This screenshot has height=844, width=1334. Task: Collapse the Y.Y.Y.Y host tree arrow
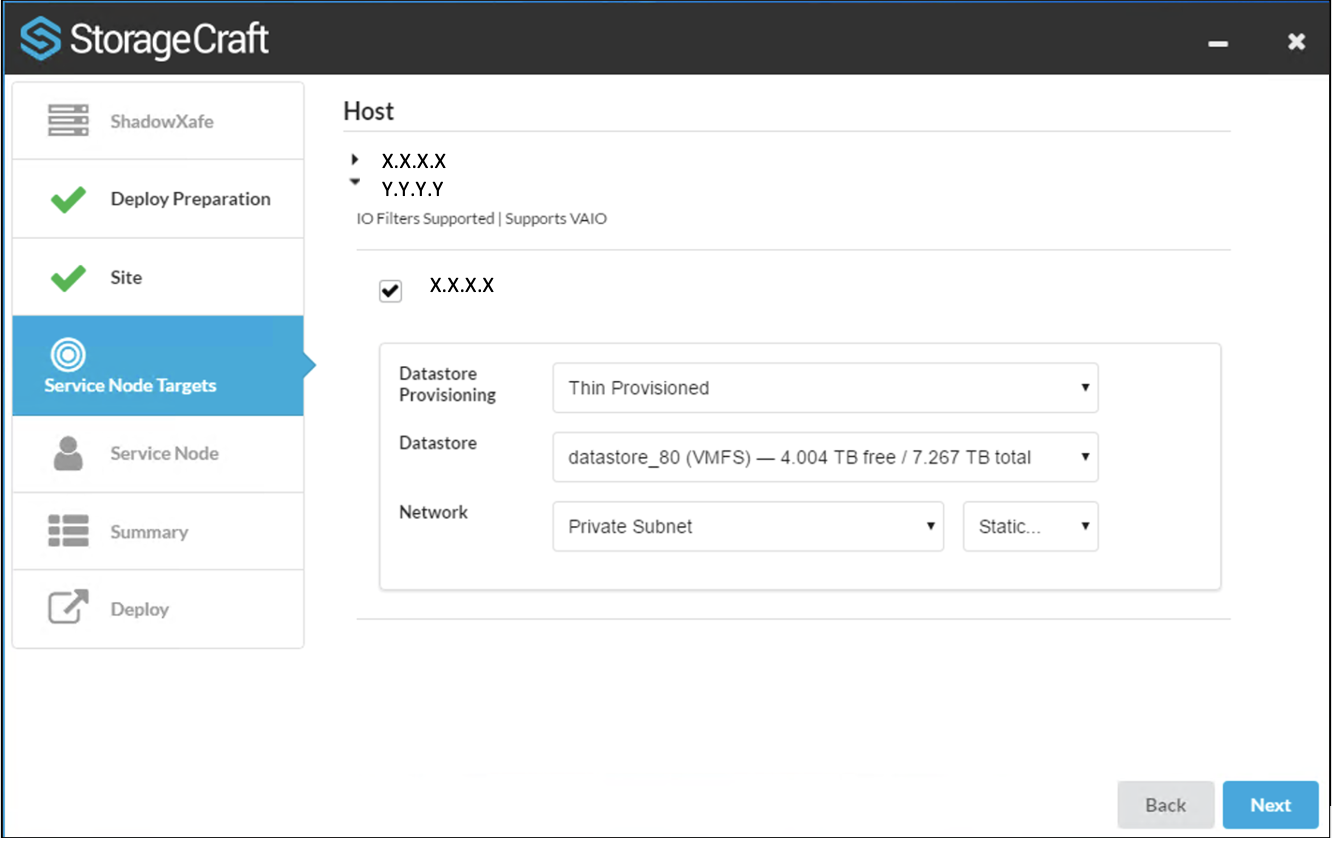point(354,182)
